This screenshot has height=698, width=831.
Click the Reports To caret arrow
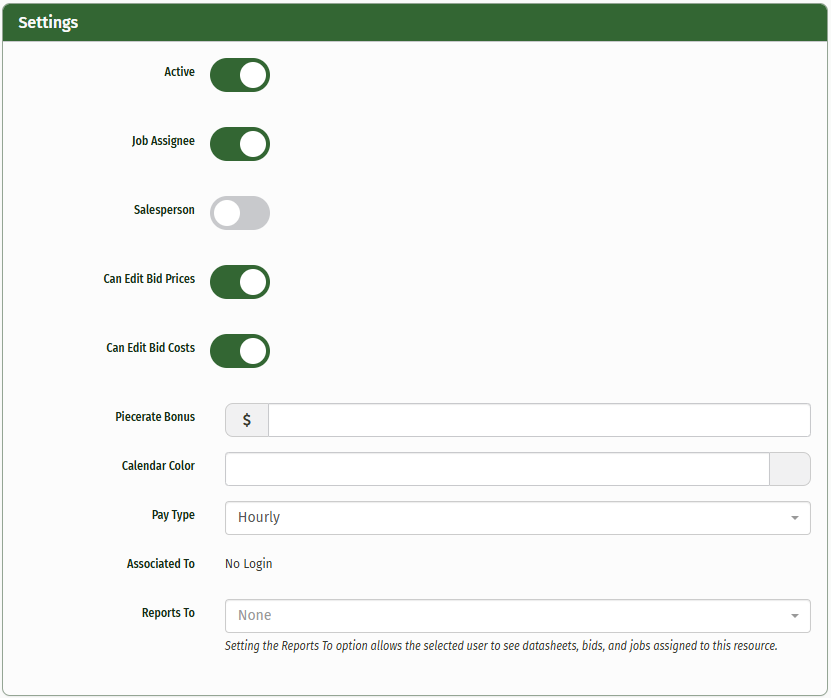tap(794, 616)
